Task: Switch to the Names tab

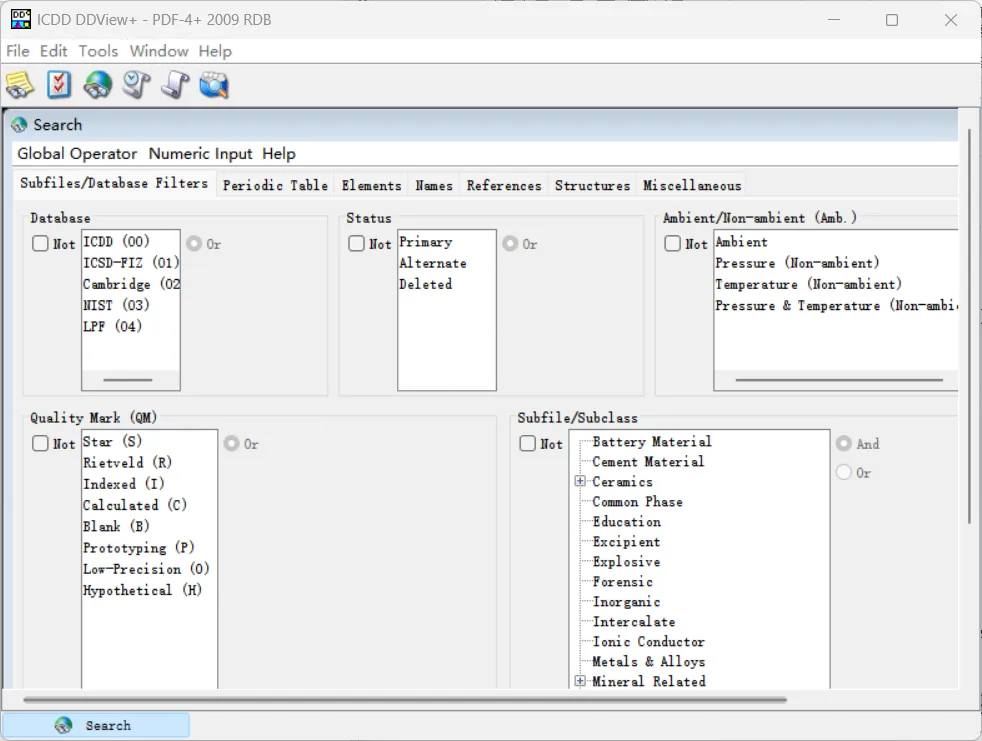Action: 434,185
